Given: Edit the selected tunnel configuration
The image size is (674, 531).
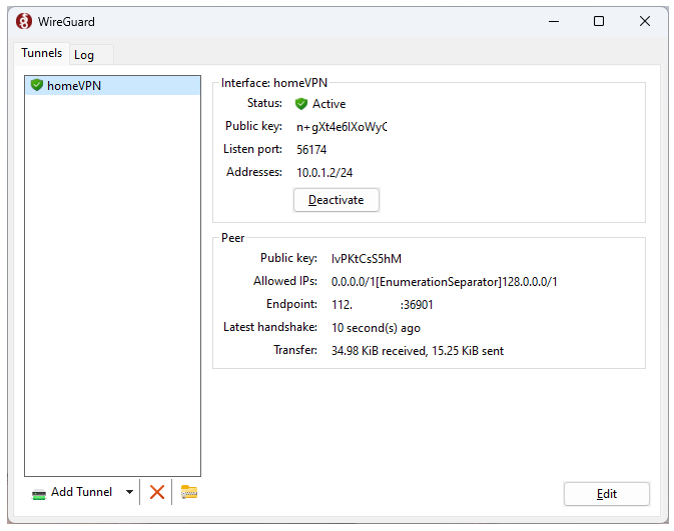Looking at the screenshot, I should click(607, 494).
